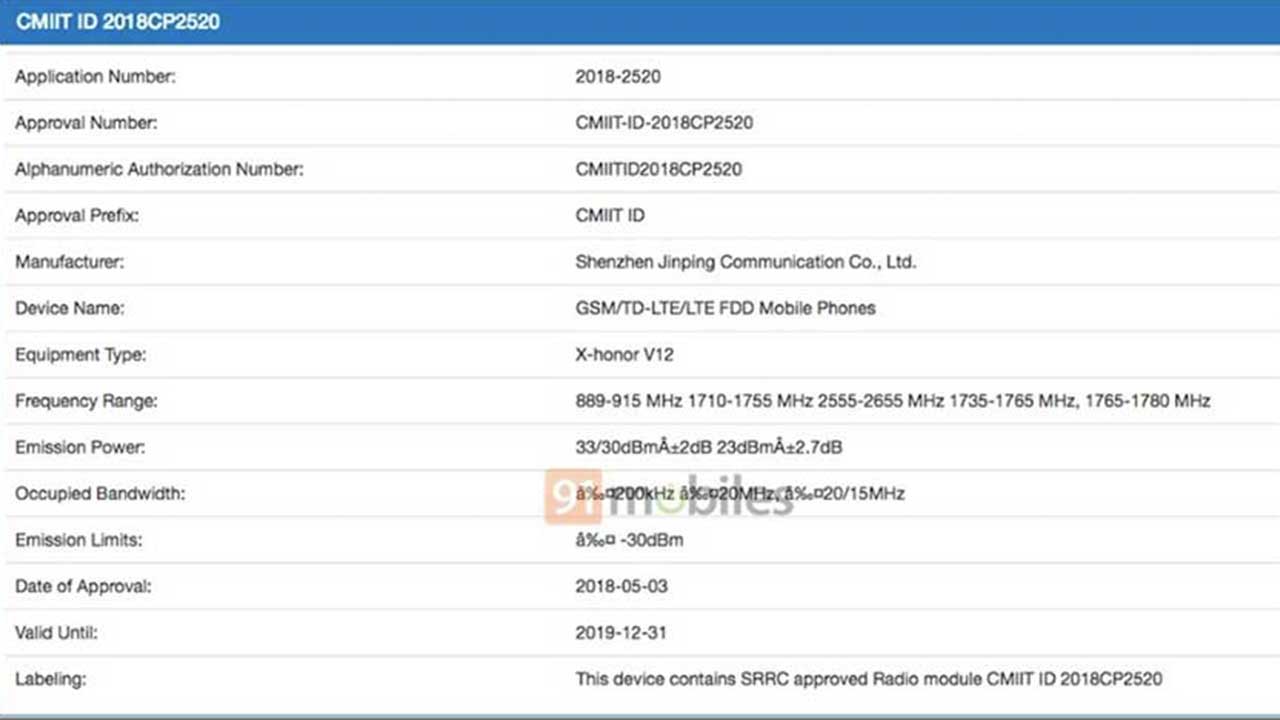Click the Labeling label

tap(50, 679)
